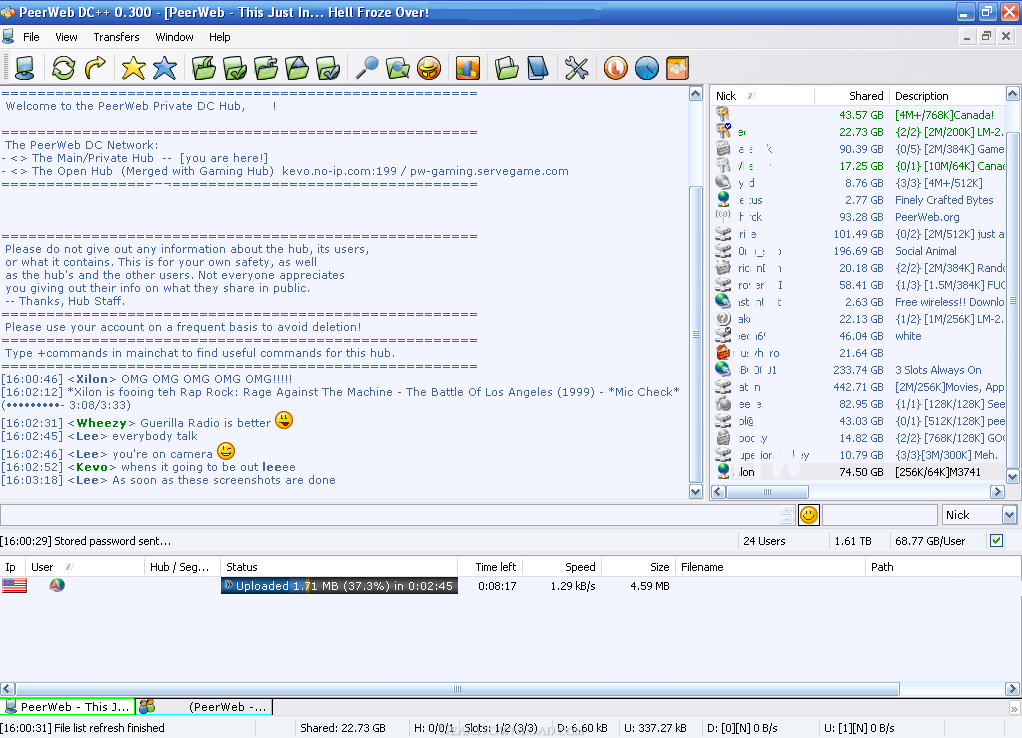Open Favorite Users blue star icon
Image resolution: width=1022 pixels, height=738 pixels.
click(165, 68)
